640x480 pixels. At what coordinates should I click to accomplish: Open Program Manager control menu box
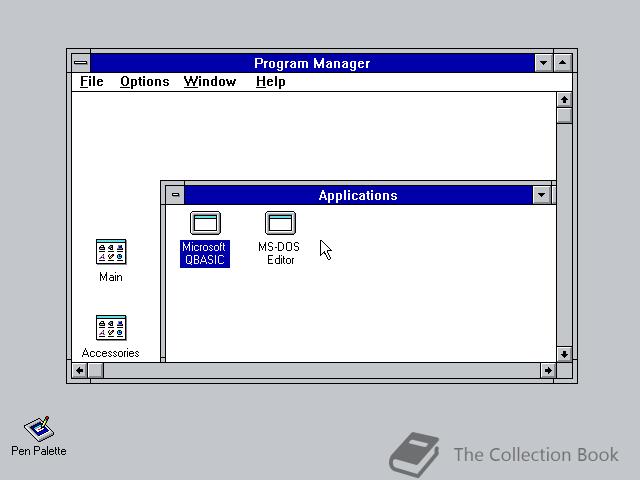(x=81, y=63)
